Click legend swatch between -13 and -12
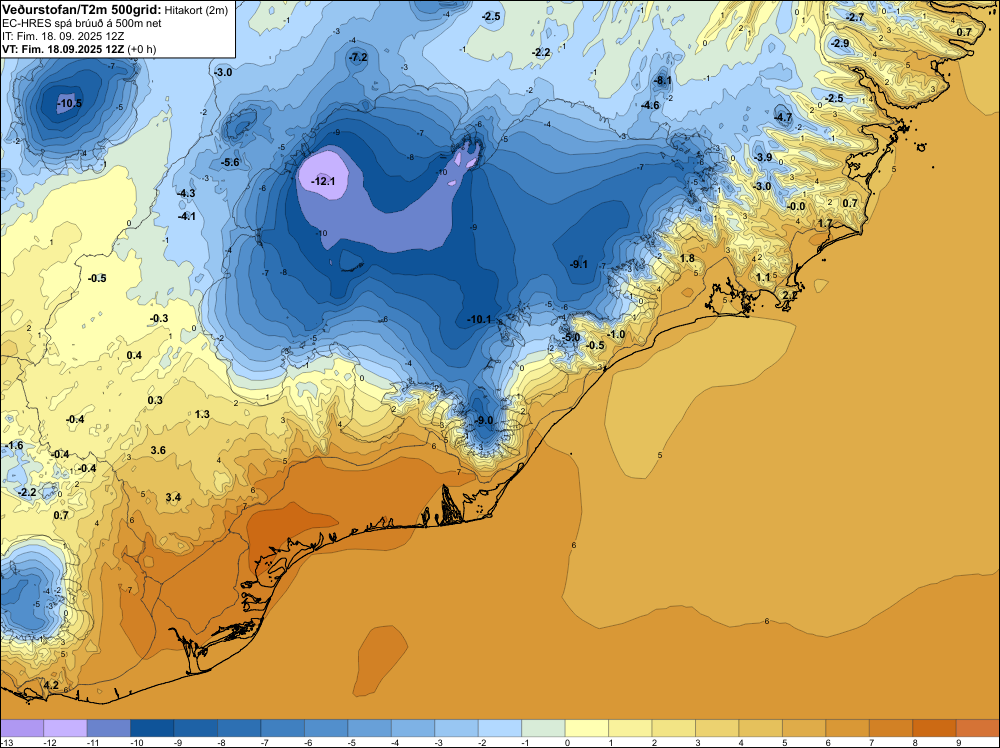Viewport: 1000px width, 748px height. pos(22,728)
